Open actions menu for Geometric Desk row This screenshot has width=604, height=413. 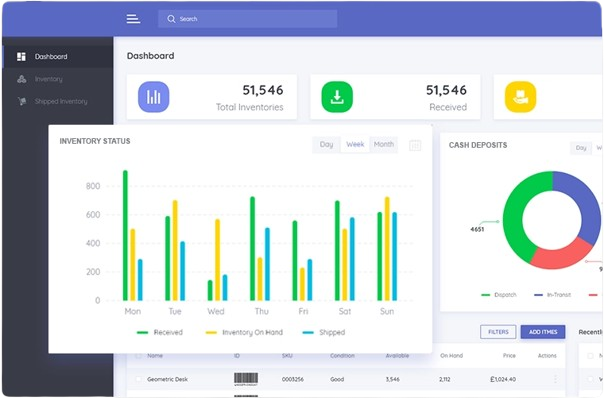[555, 379]
